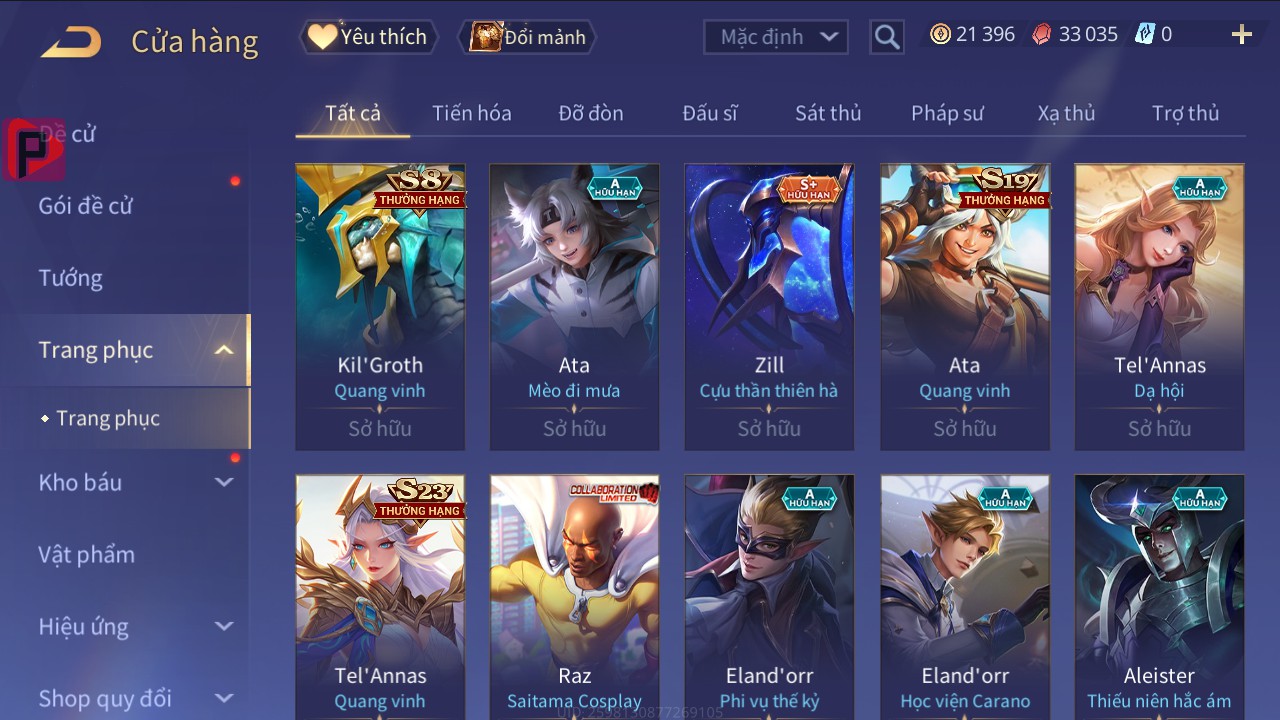Tap the golden back arrow icon
The image size is (1280, 720).
(71, 42)
